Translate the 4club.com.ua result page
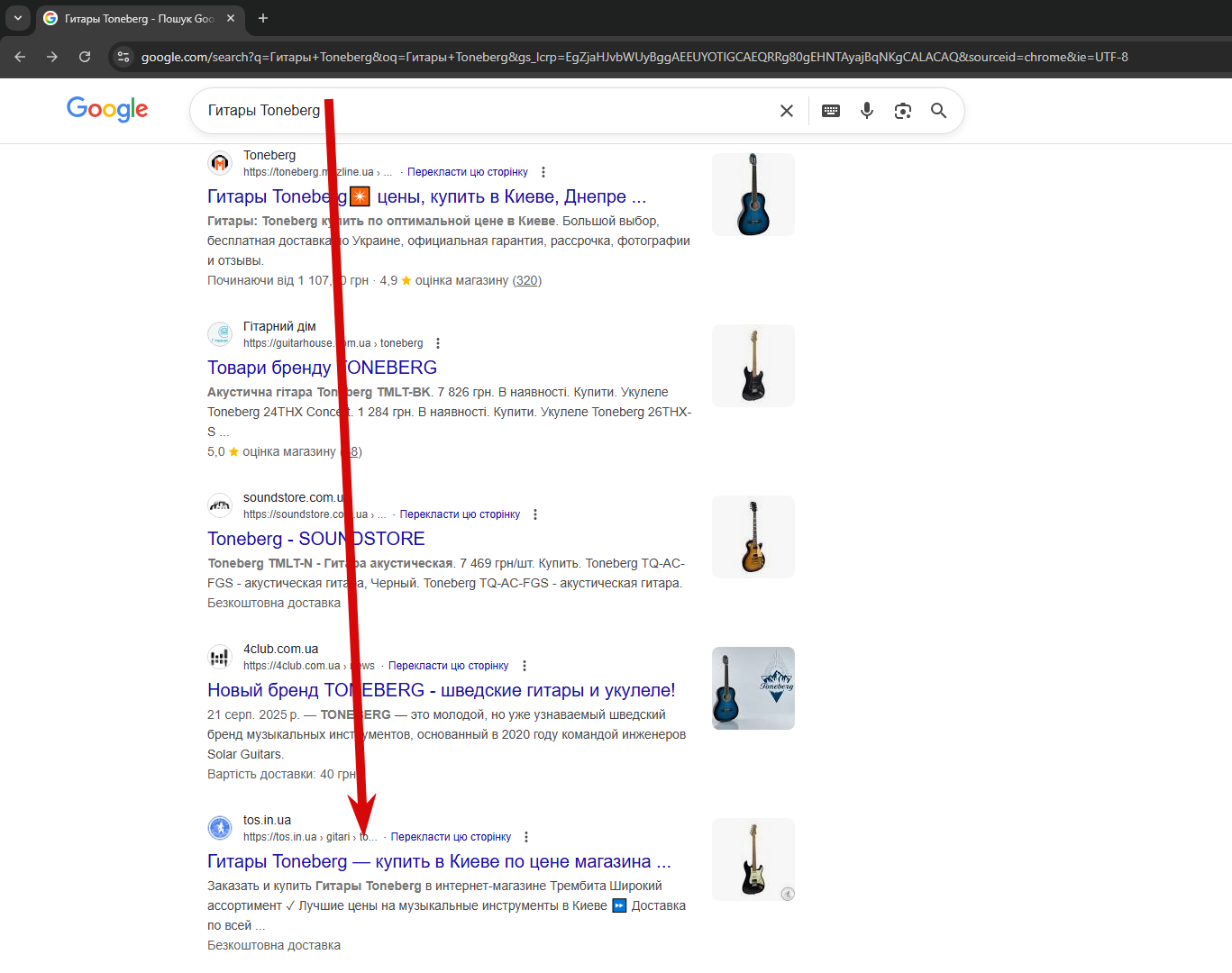This screenshot has width=1232, height=973. pyautogui.click(x=448, y=666)
